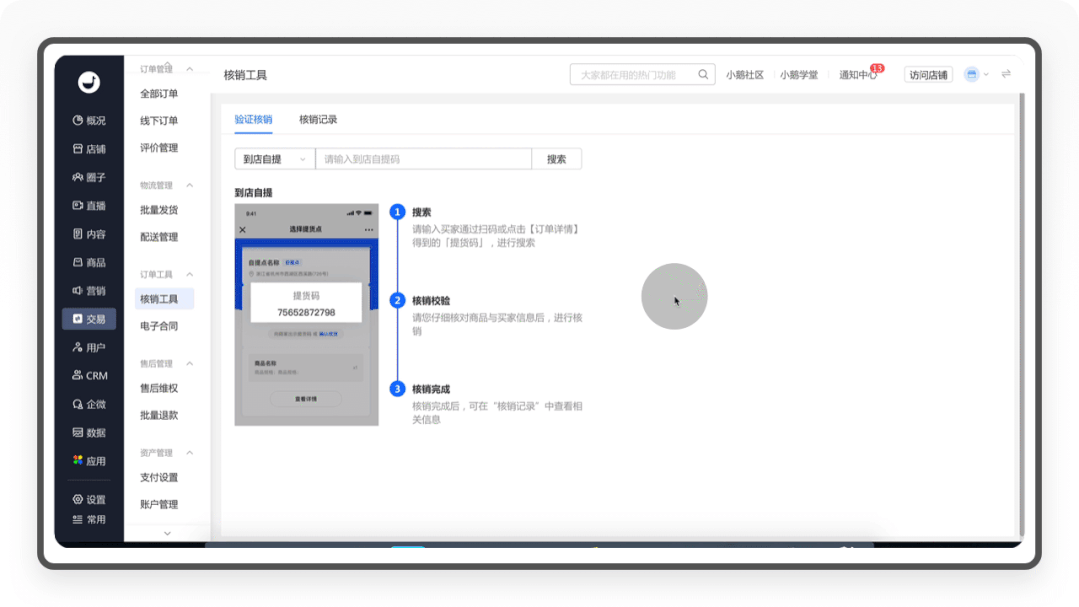Focus the 请输入到店自提码 input field

point(423,159)
